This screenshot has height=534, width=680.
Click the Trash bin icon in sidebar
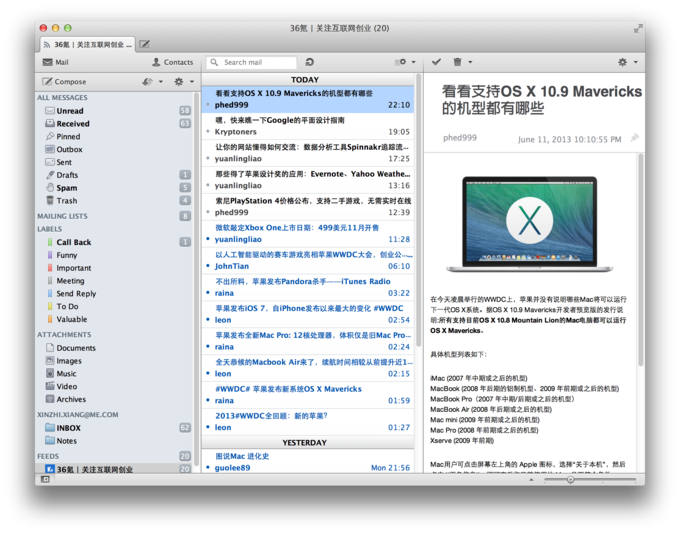coord(50,200)
